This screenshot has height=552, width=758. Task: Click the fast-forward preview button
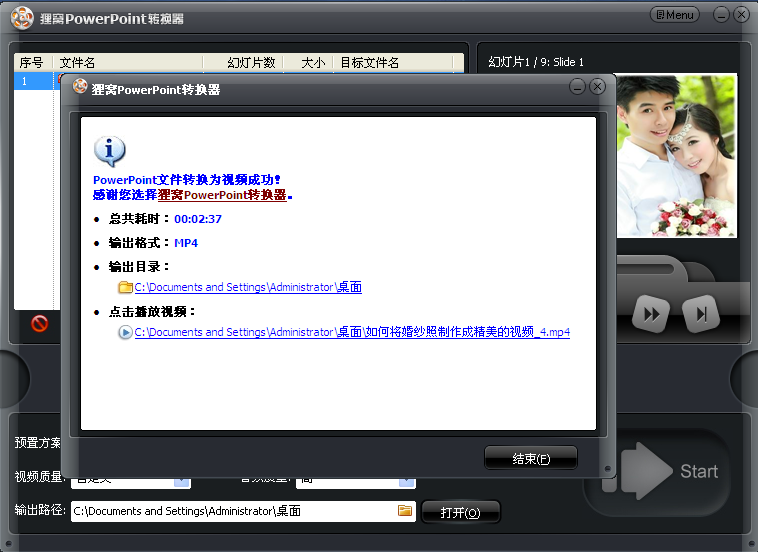(651, 314)
